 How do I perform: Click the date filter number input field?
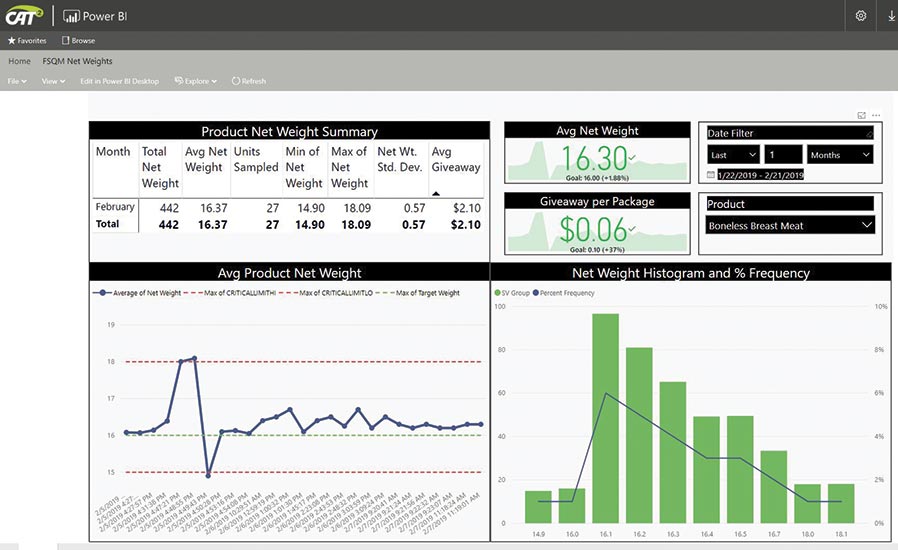(x=783, y=155)
